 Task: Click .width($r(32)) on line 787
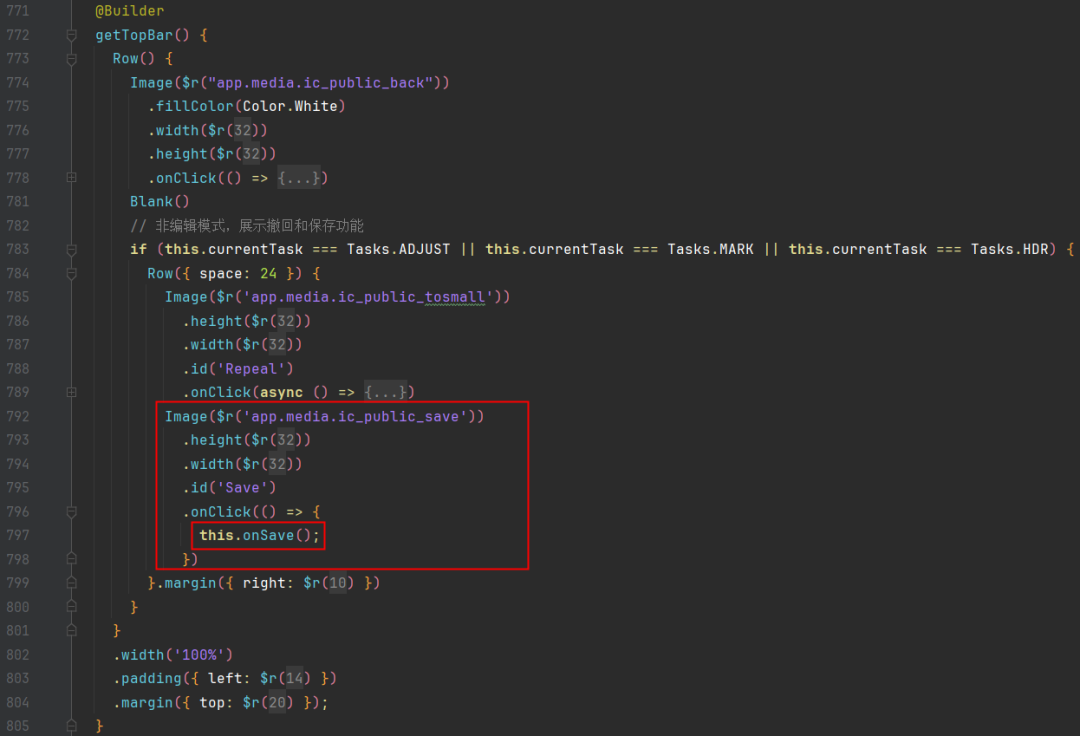click(x=242, y=344)
